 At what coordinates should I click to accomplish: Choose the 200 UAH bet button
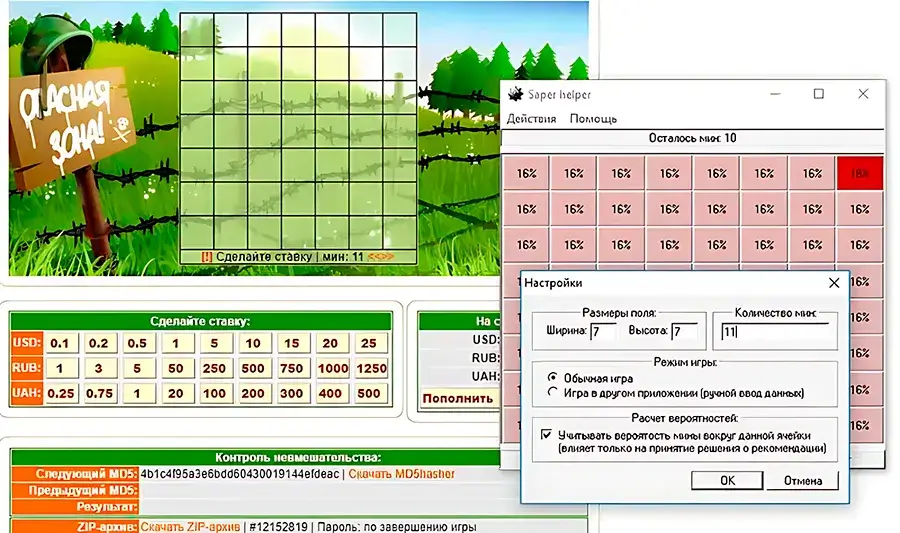point(253,394)
